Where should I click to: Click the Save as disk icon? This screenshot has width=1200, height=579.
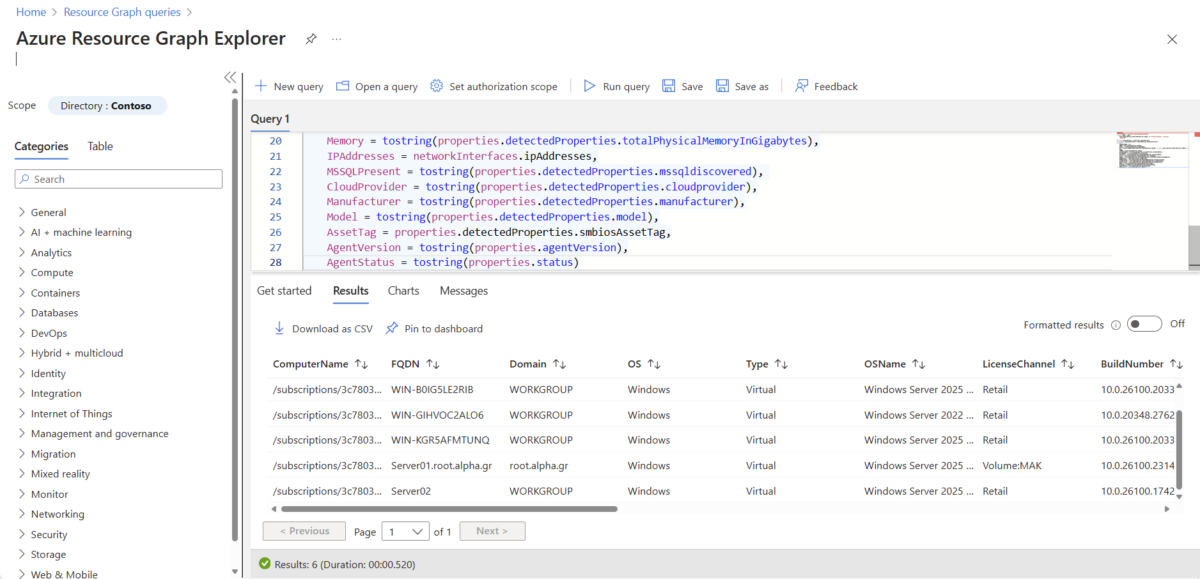click(x=722, y=86)
